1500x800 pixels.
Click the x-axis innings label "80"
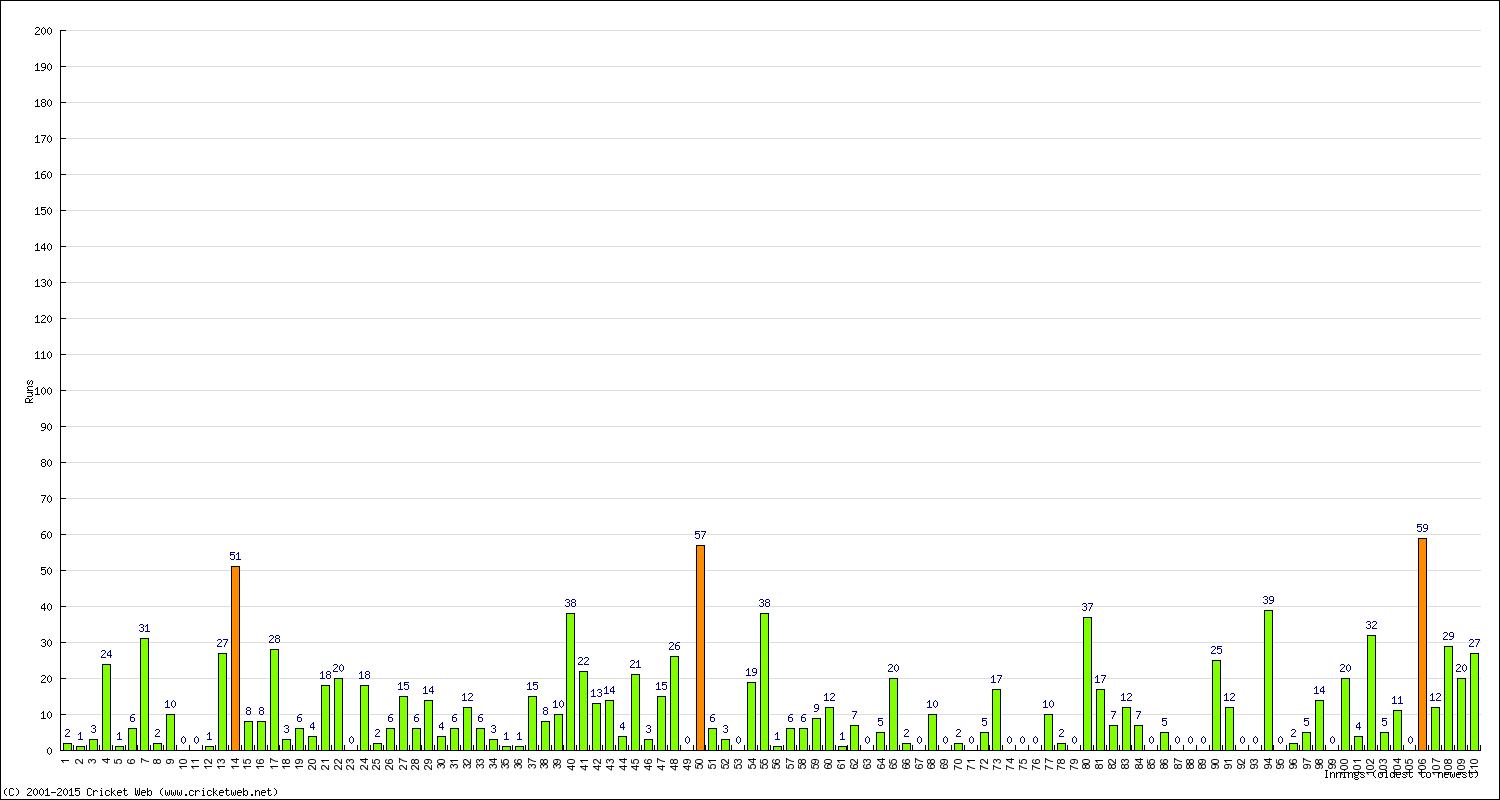(x=1087, y=762)
